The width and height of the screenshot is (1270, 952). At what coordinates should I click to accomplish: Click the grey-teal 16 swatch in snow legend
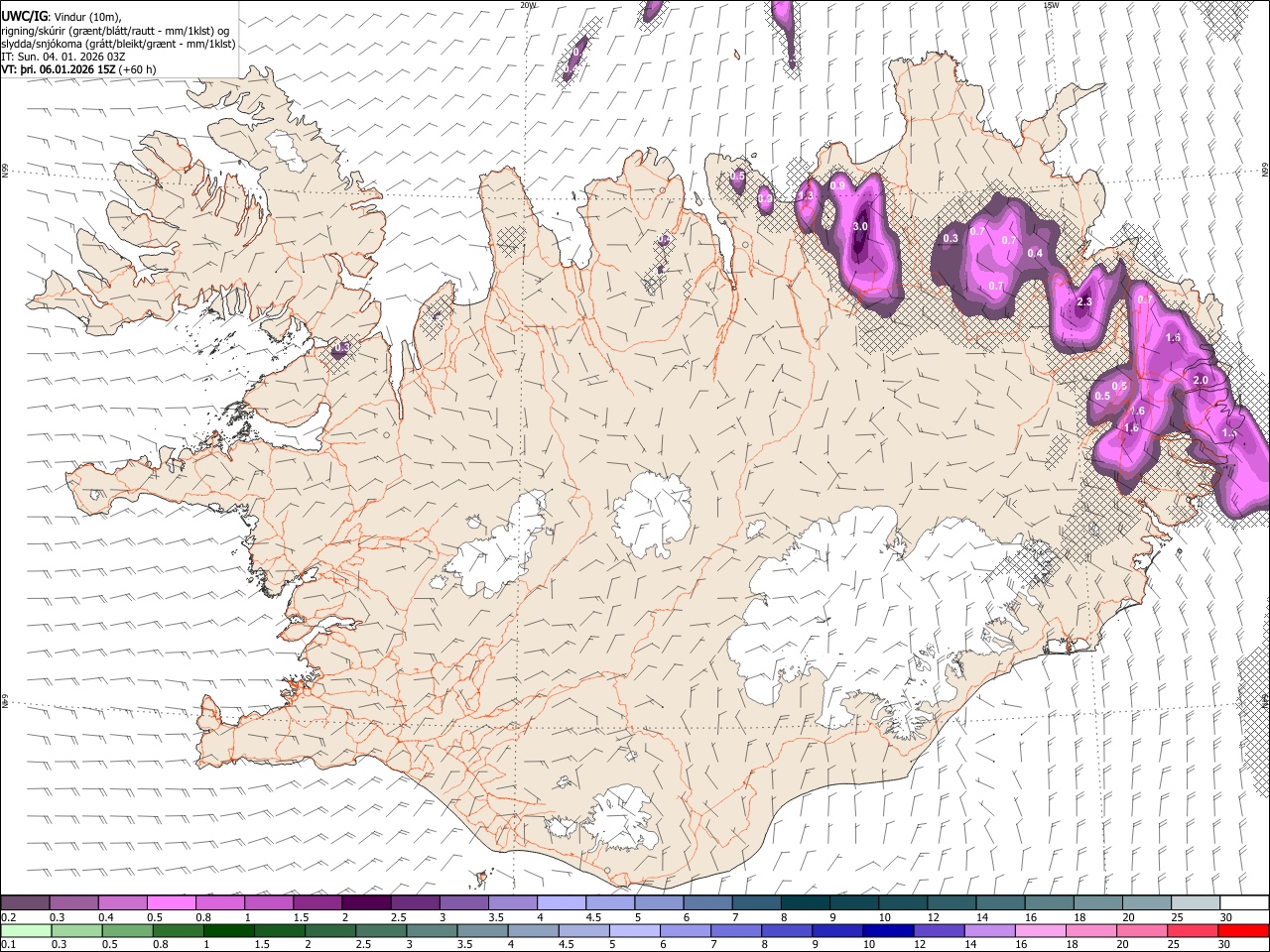[x=1050, y=903]
